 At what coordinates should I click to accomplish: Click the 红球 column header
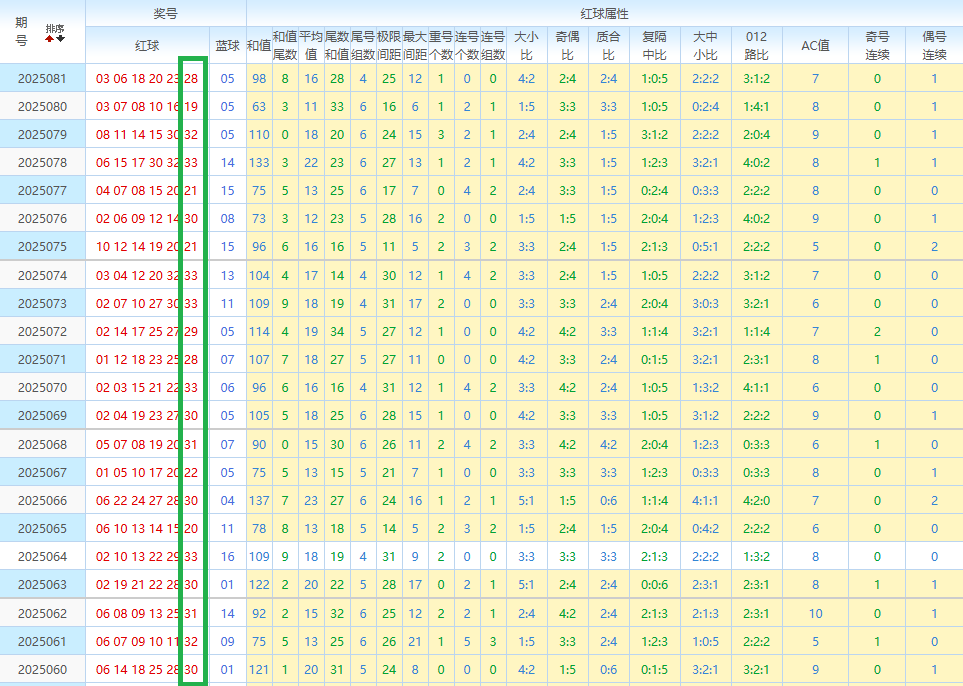pyautogui.click(x=147, y=45)
